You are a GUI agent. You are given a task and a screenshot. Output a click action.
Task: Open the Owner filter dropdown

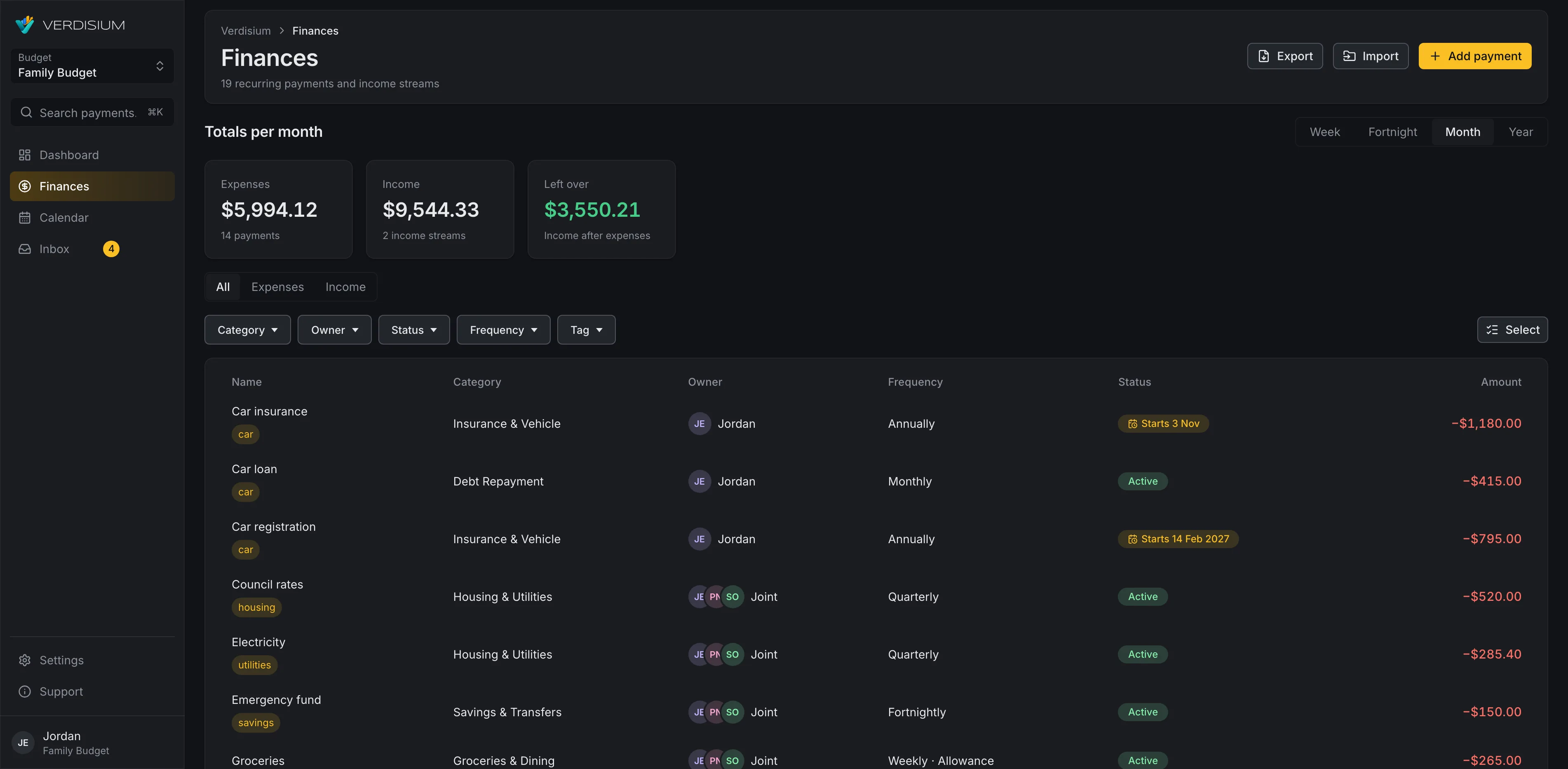pos(334,330)
